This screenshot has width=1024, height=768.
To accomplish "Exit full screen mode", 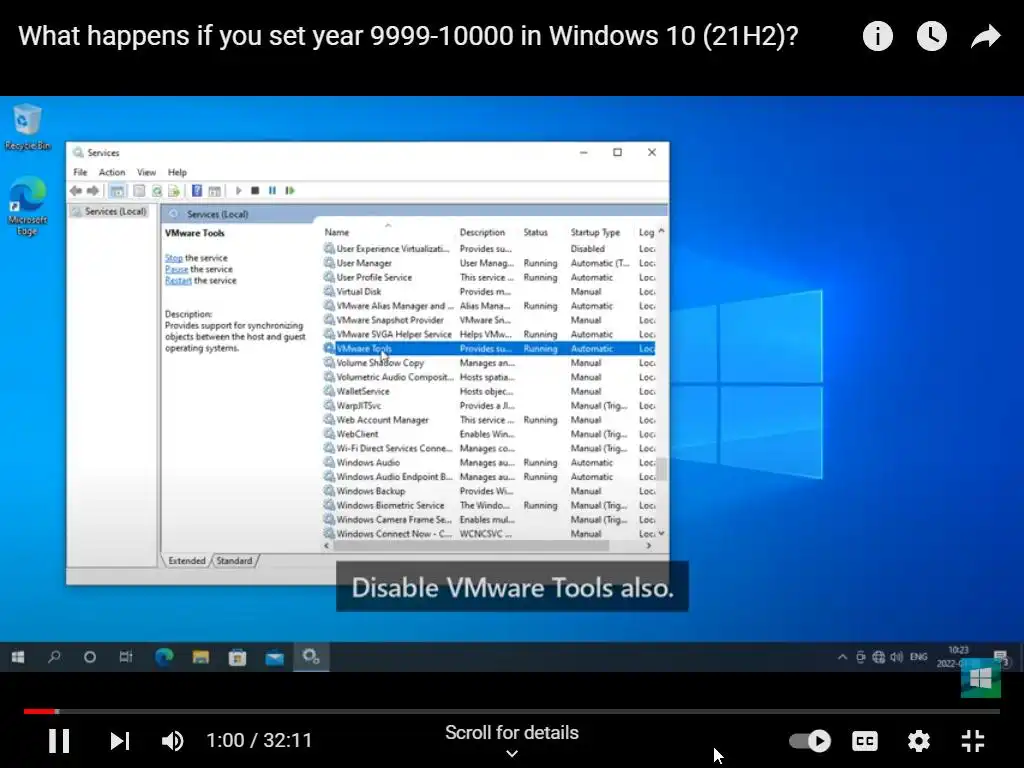I will point(972,741).
